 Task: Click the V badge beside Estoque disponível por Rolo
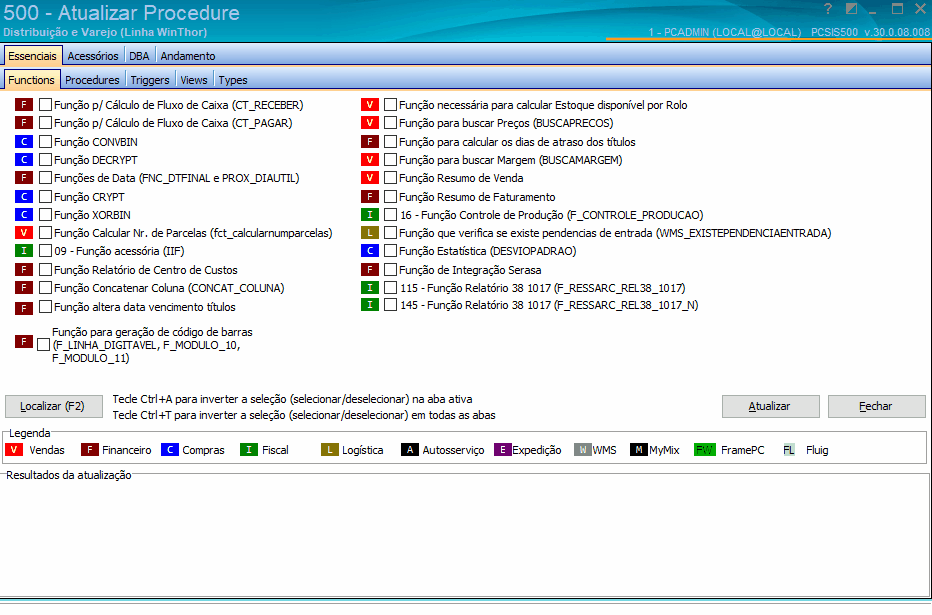pos(370,105)
